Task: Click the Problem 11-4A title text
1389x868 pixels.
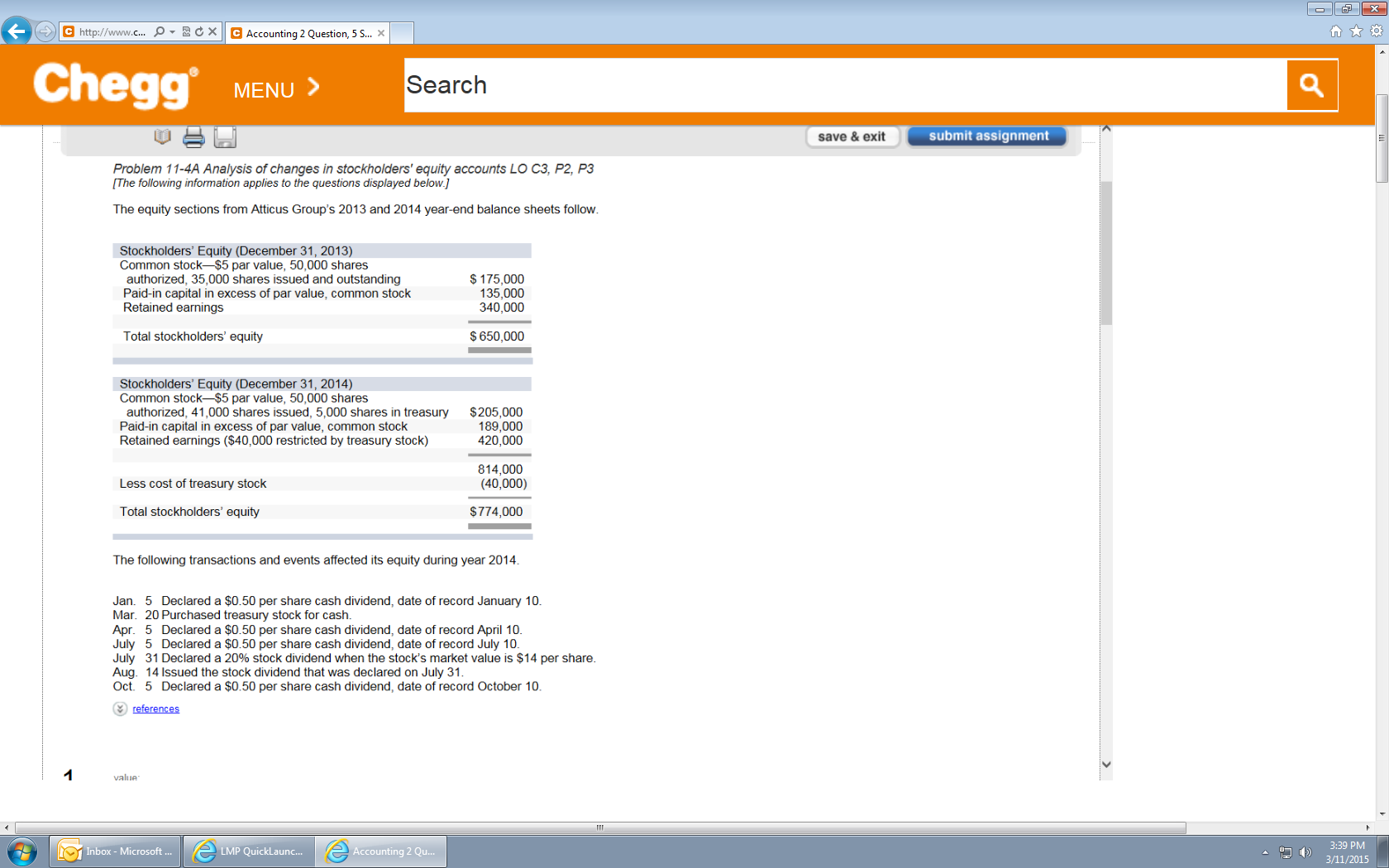Action: [353, 169]
